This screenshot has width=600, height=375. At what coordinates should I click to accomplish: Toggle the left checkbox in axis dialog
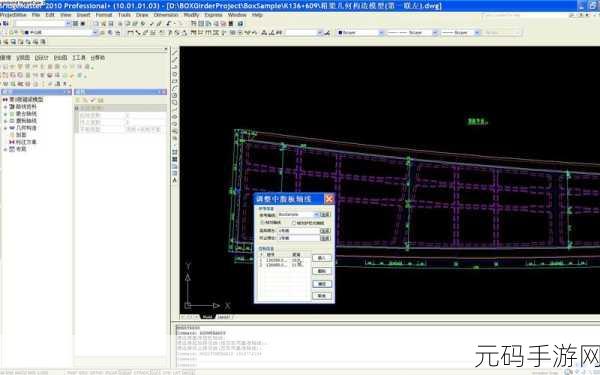[263, 222]
